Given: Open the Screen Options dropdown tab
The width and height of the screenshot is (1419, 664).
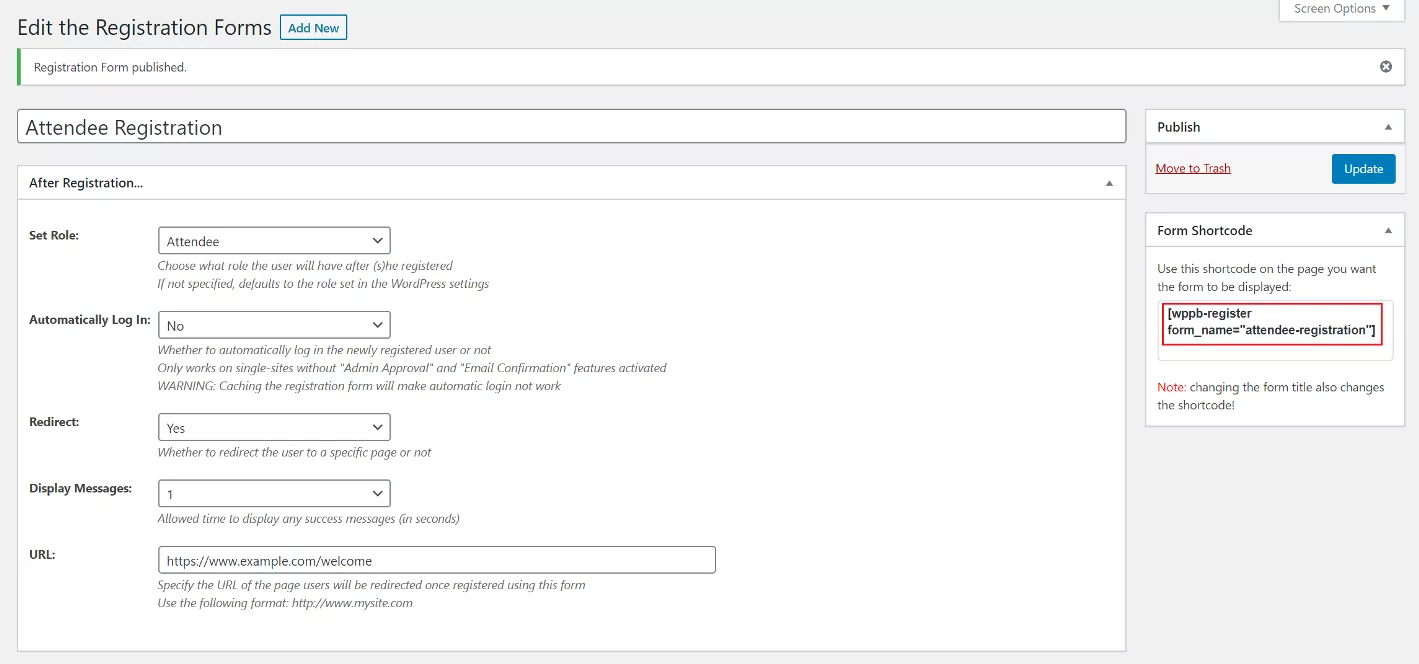Looking at the screenshot, I should point(1341,9).
